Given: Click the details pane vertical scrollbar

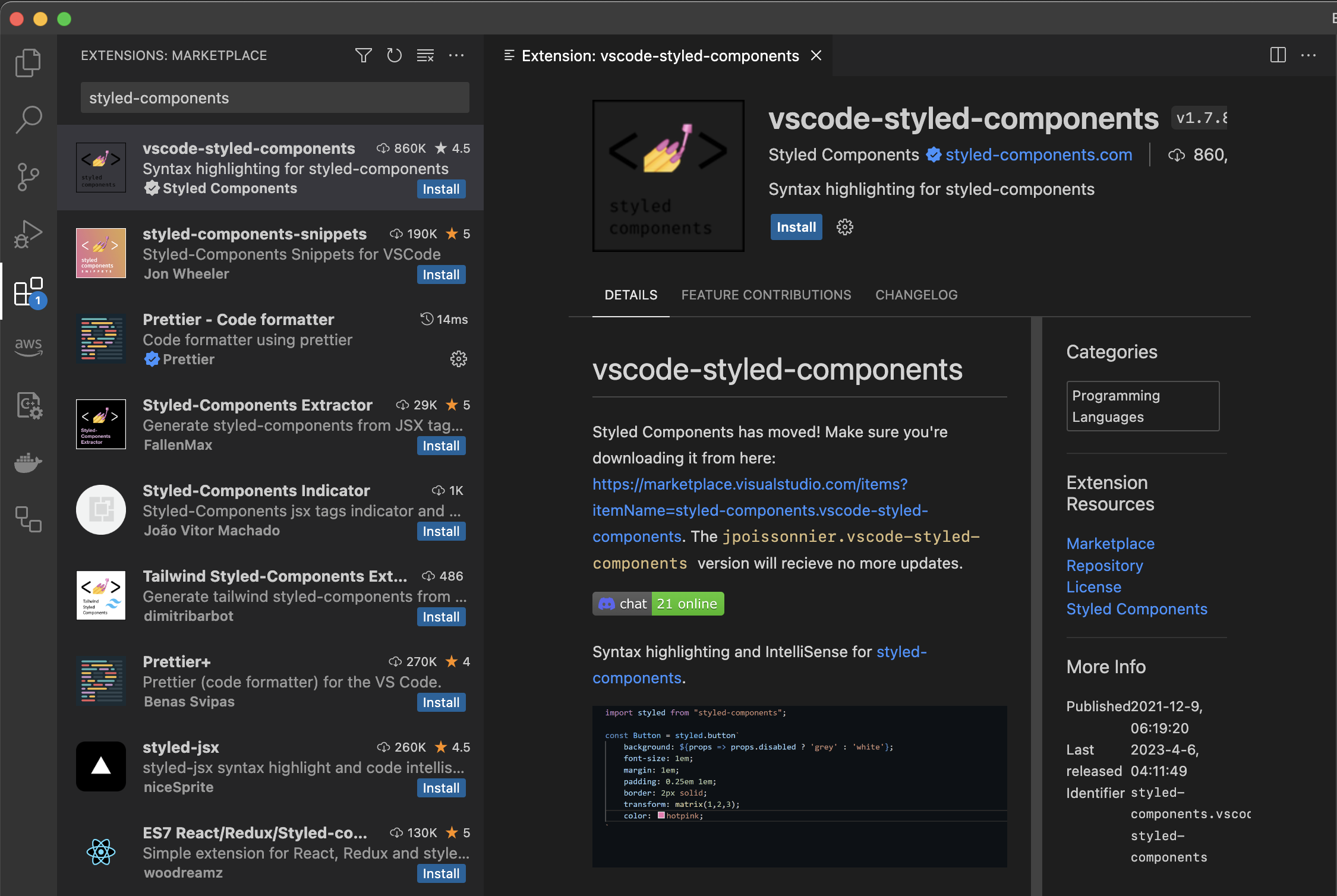Looking at the screenshot, I should (1036, 606).
